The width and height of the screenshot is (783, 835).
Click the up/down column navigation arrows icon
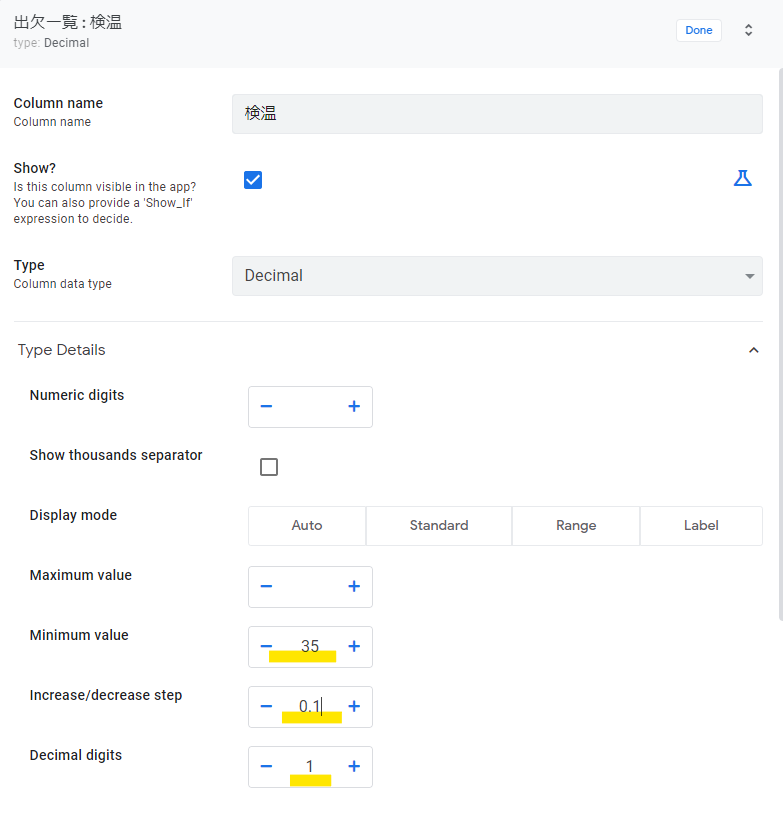click(x=748, y=30)
